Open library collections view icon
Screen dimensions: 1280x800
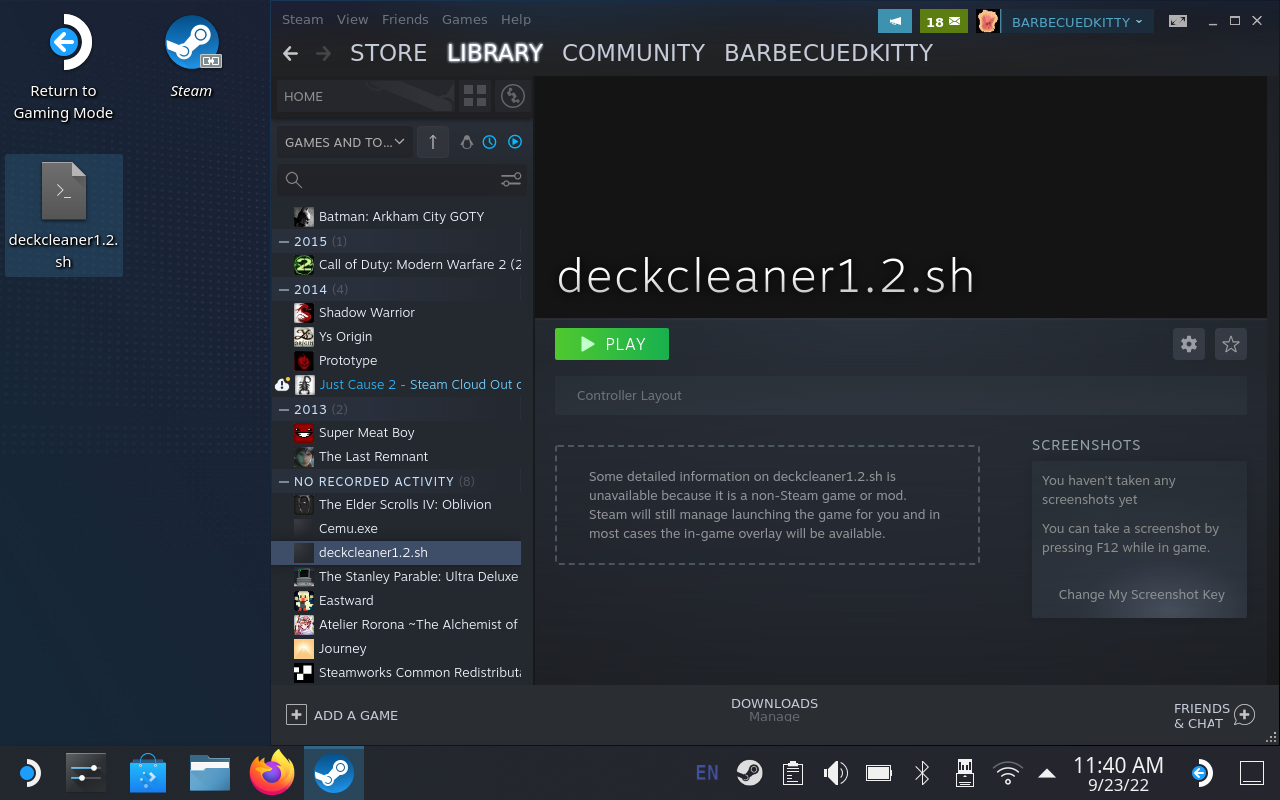coord(512,96)
